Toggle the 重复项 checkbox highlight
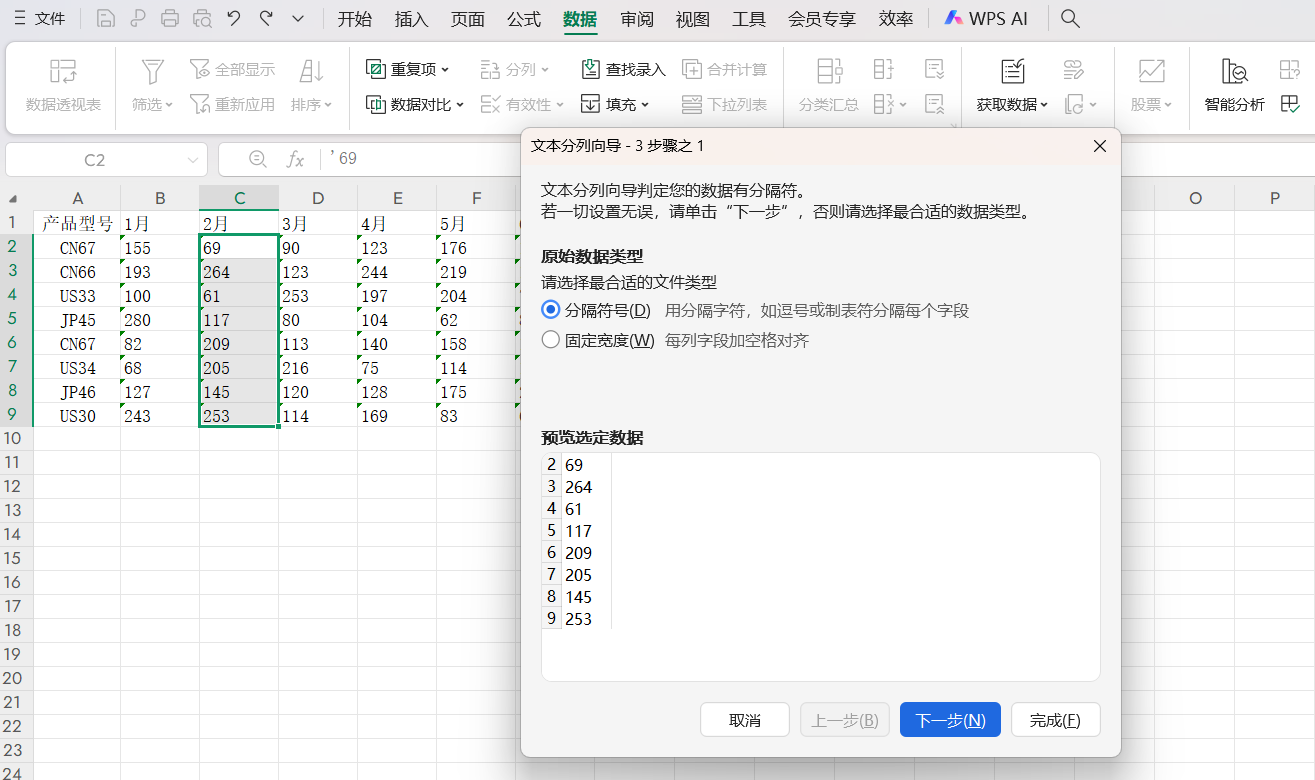 point(377,68)
